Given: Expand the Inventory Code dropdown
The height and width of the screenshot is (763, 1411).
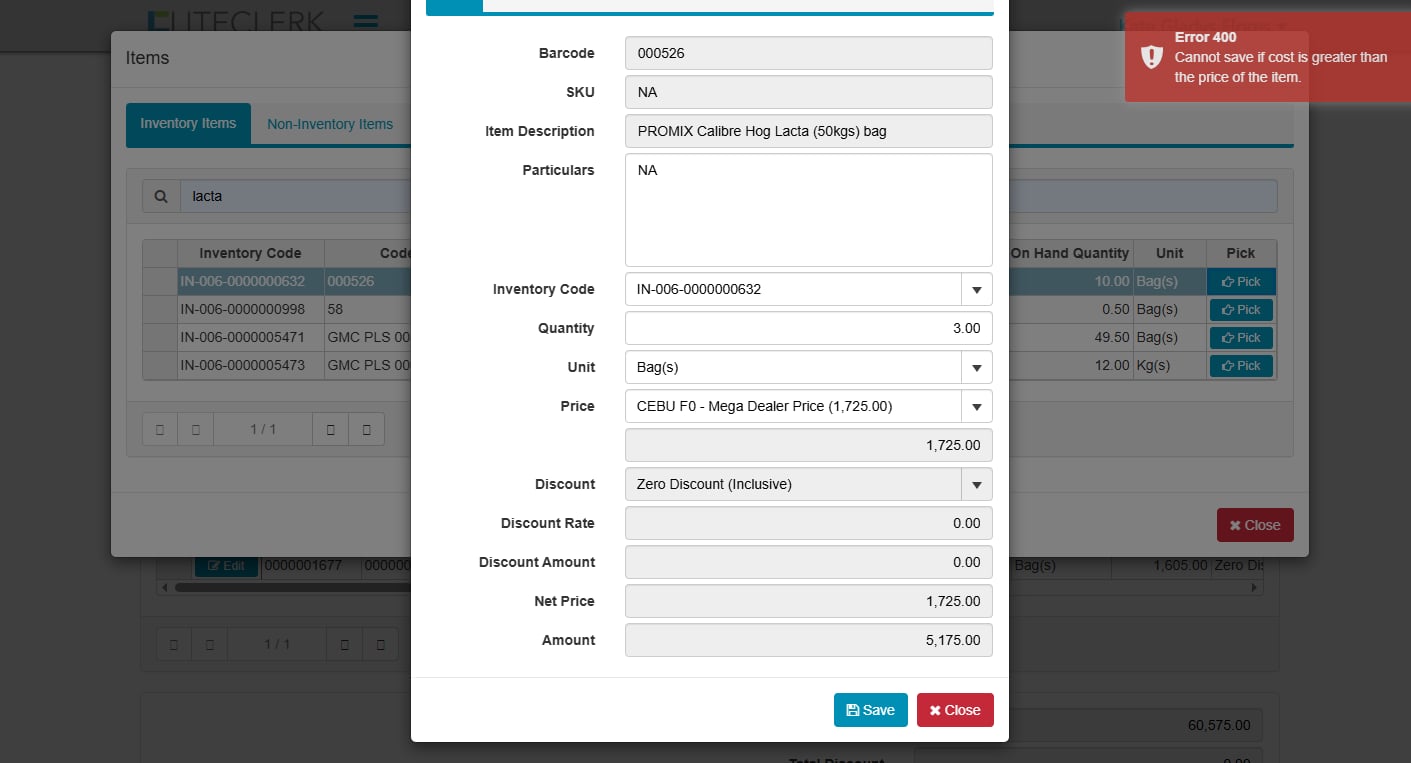Looking at the screenshot, I should (x=976, y=290).
